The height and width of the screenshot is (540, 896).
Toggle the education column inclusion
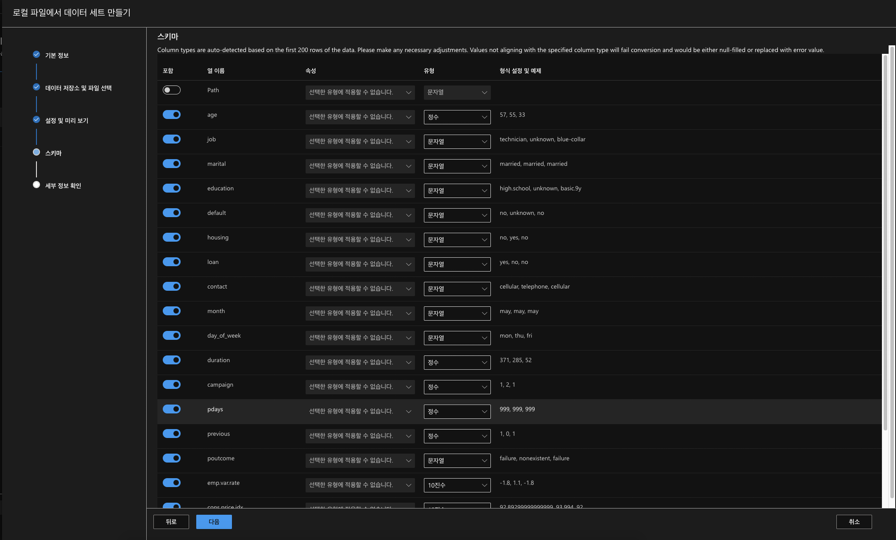[x=171, y=189]
